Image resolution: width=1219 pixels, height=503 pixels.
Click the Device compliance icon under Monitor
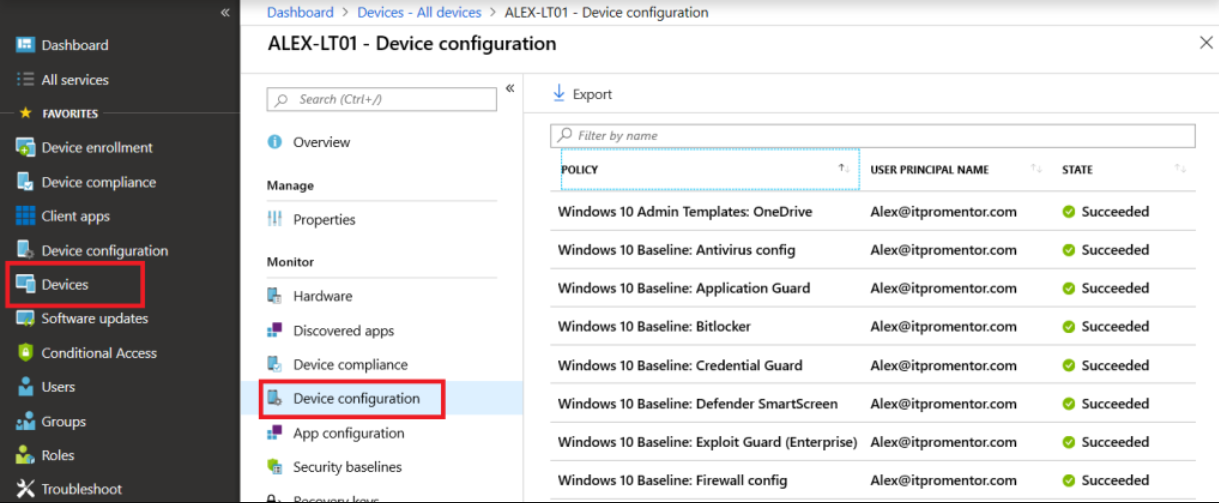275,364
